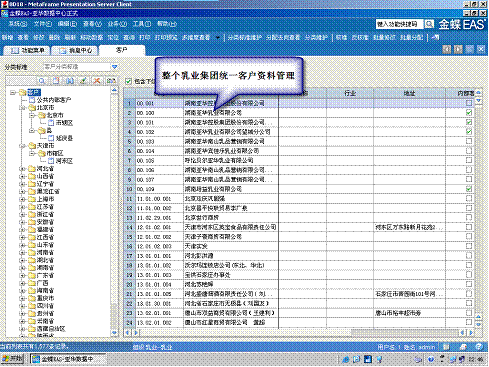Click the tab list icon beside tab arrows
489x367 pixels.
(x=470, y=49)
